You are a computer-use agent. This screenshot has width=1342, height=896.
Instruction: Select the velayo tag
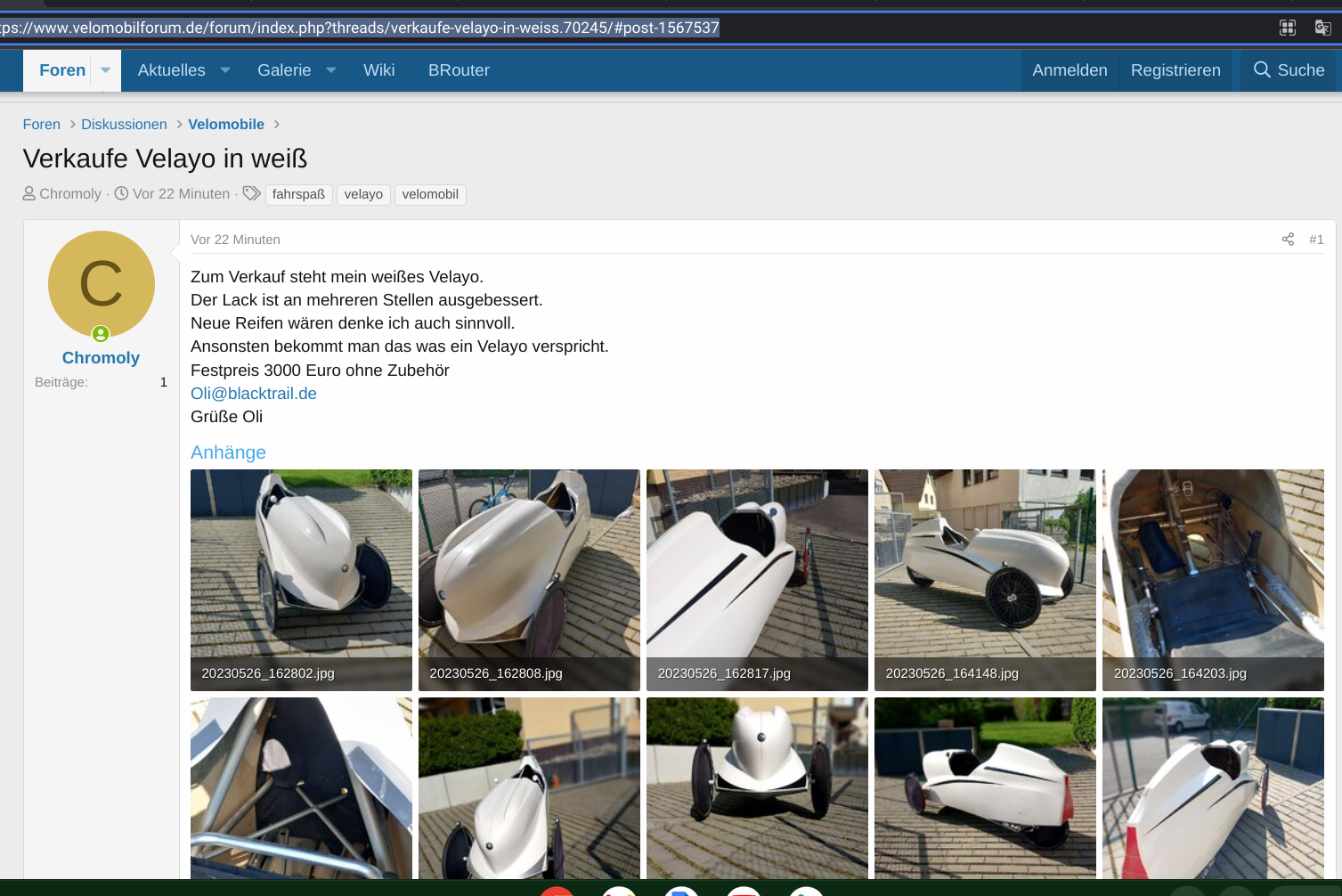tap(363, 194)
